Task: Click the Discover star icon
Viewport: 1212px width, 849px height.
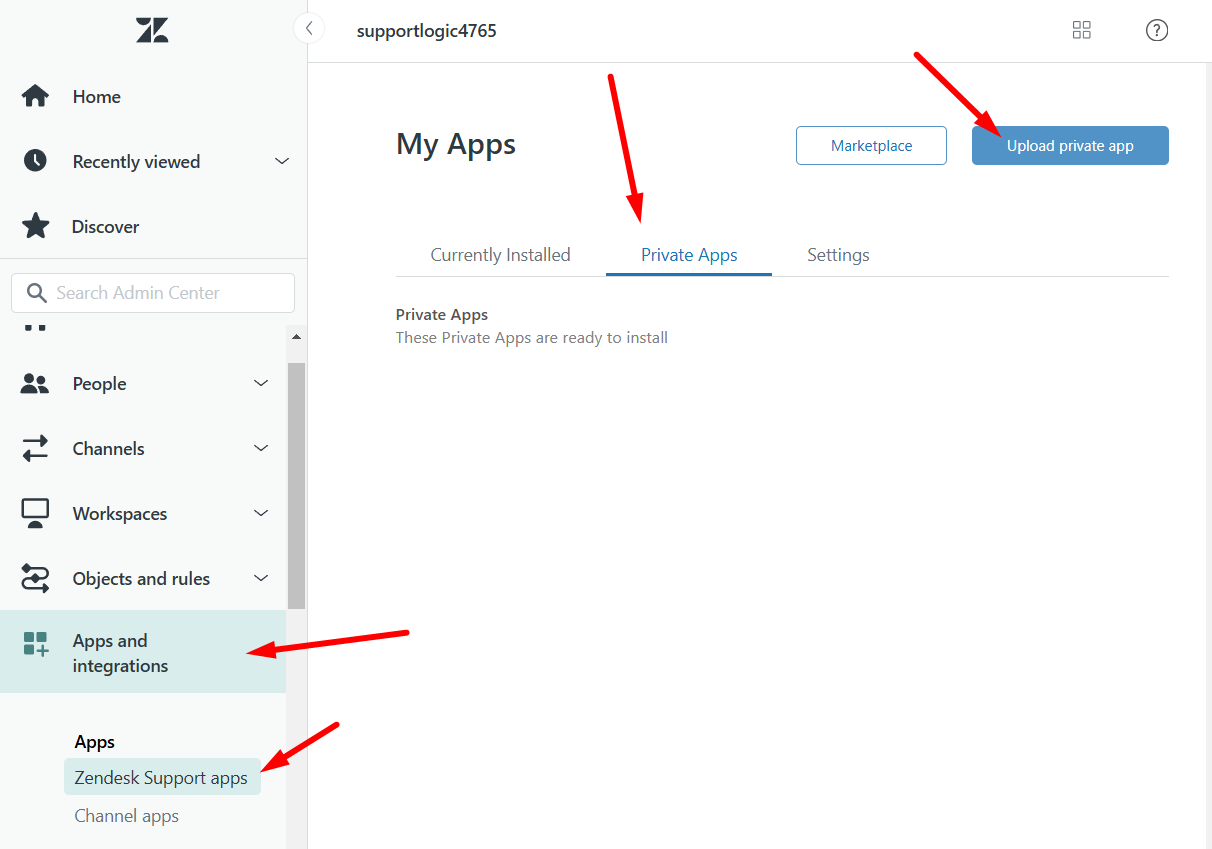Action: pyautogui.click(x=35, y=226)
